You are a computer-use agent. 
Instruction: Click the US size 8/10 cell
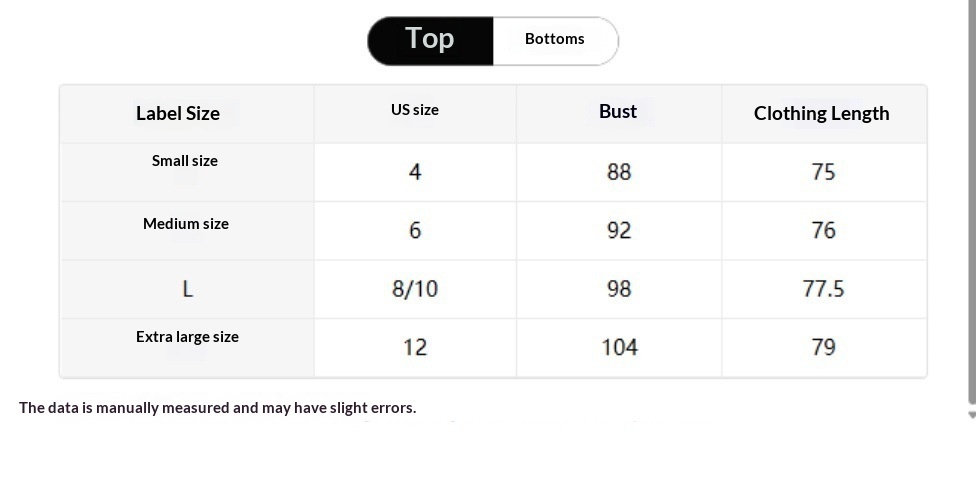coord(415,289)
